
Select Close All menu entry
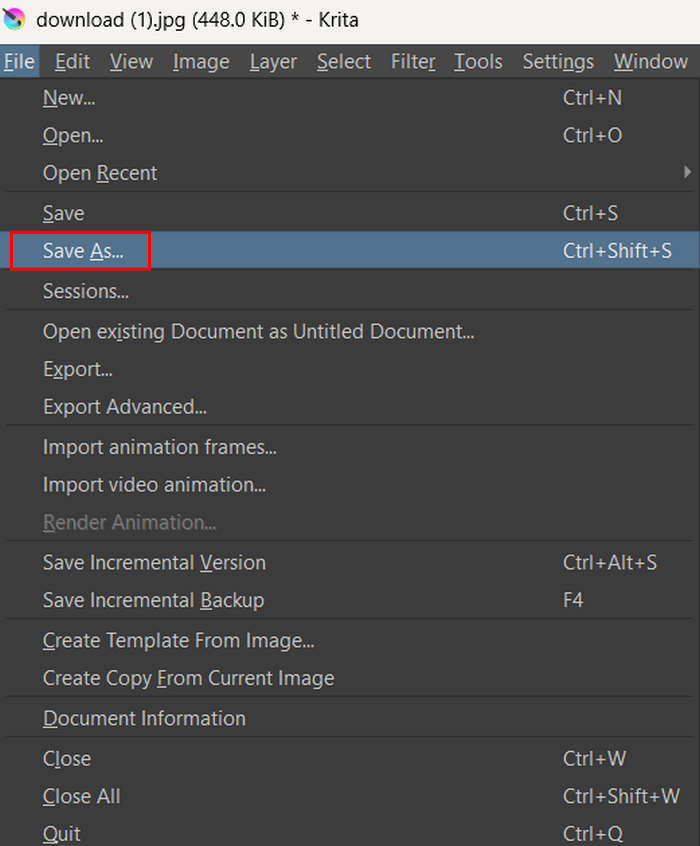pyautogui.click(x=350, y=796)
